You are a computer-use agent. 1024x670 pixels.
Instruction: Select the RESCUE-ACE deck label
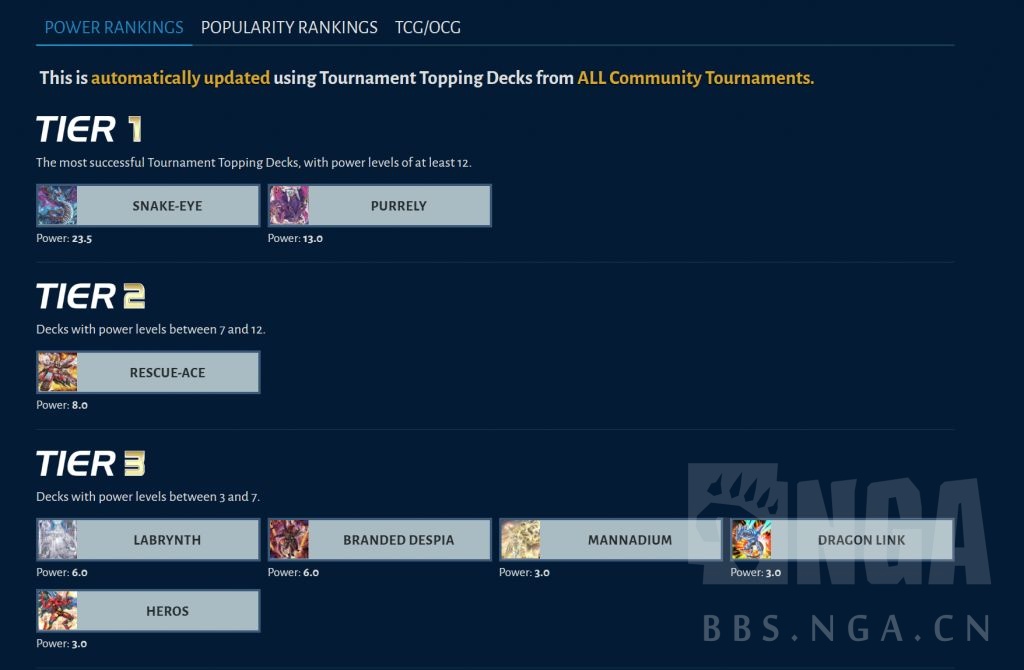point(167,373)
